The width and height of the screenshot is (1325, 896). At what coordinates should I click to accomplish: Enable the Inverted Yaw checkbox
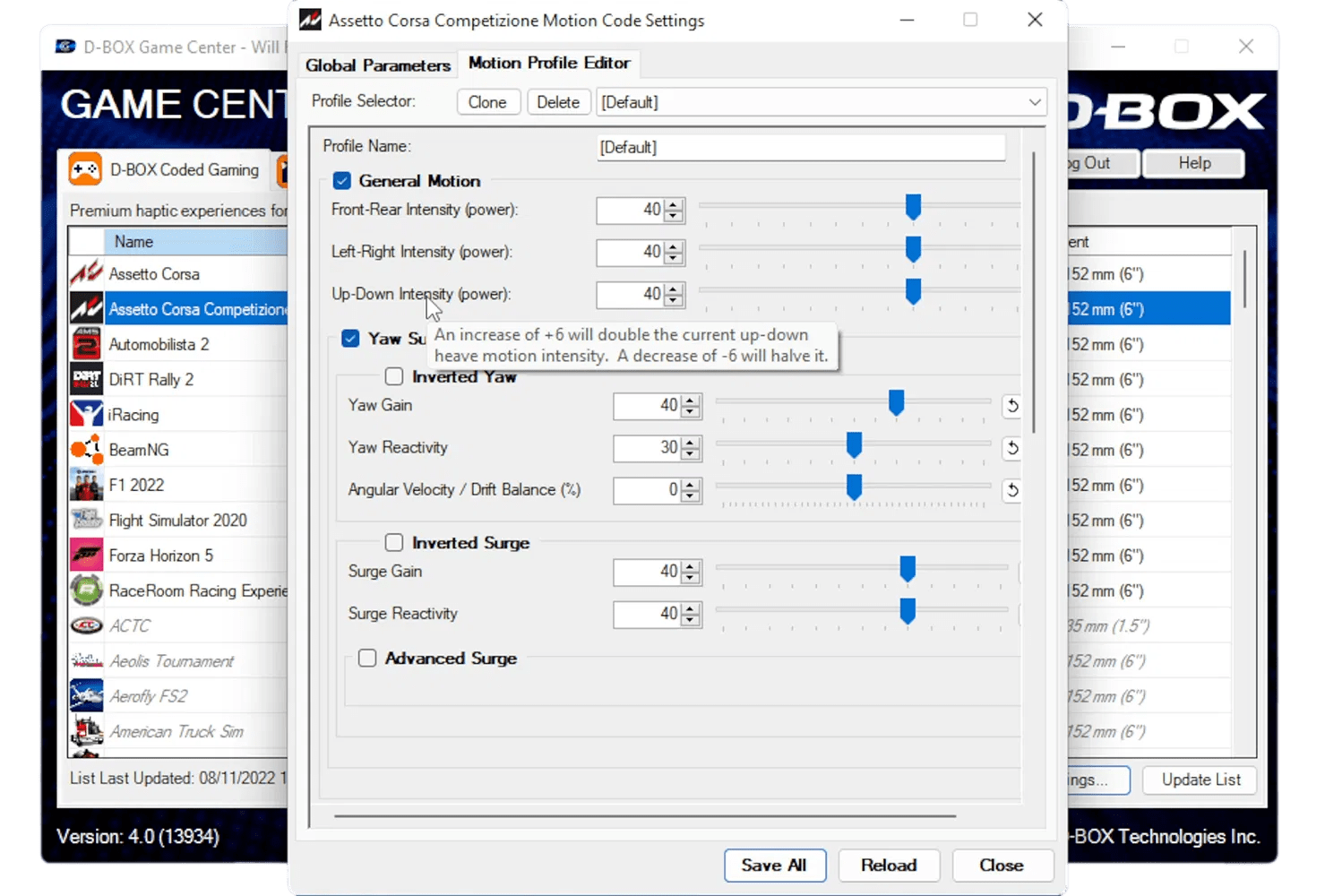coord(394,376)
